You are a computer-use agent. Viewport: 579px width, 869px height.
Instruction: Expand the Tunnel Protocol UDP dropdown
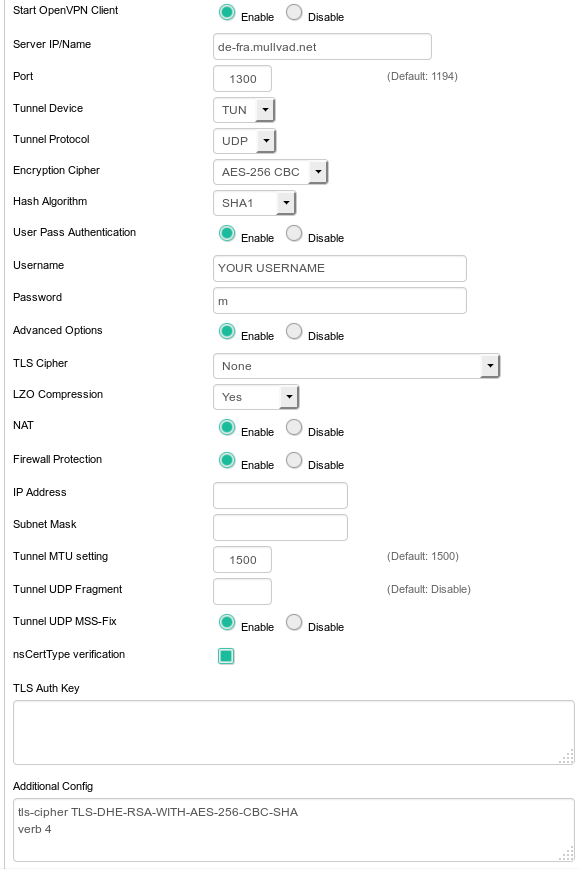pos(244,141)
